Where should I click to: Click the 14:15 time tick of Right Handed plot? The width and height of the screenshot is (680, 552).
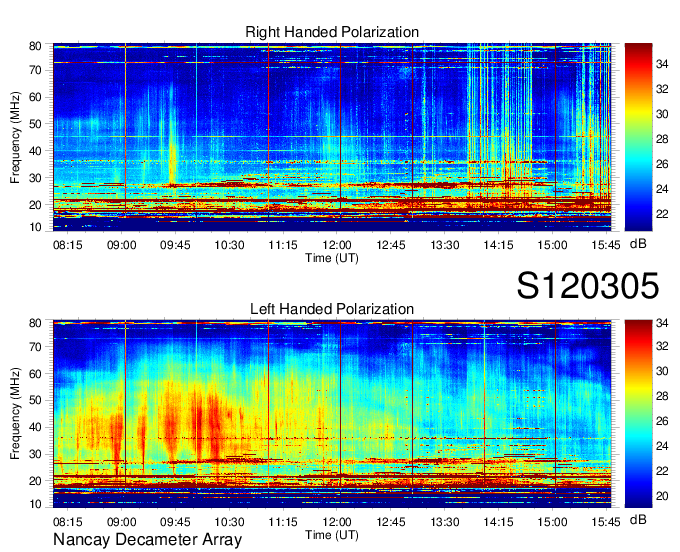click(499, 245)
